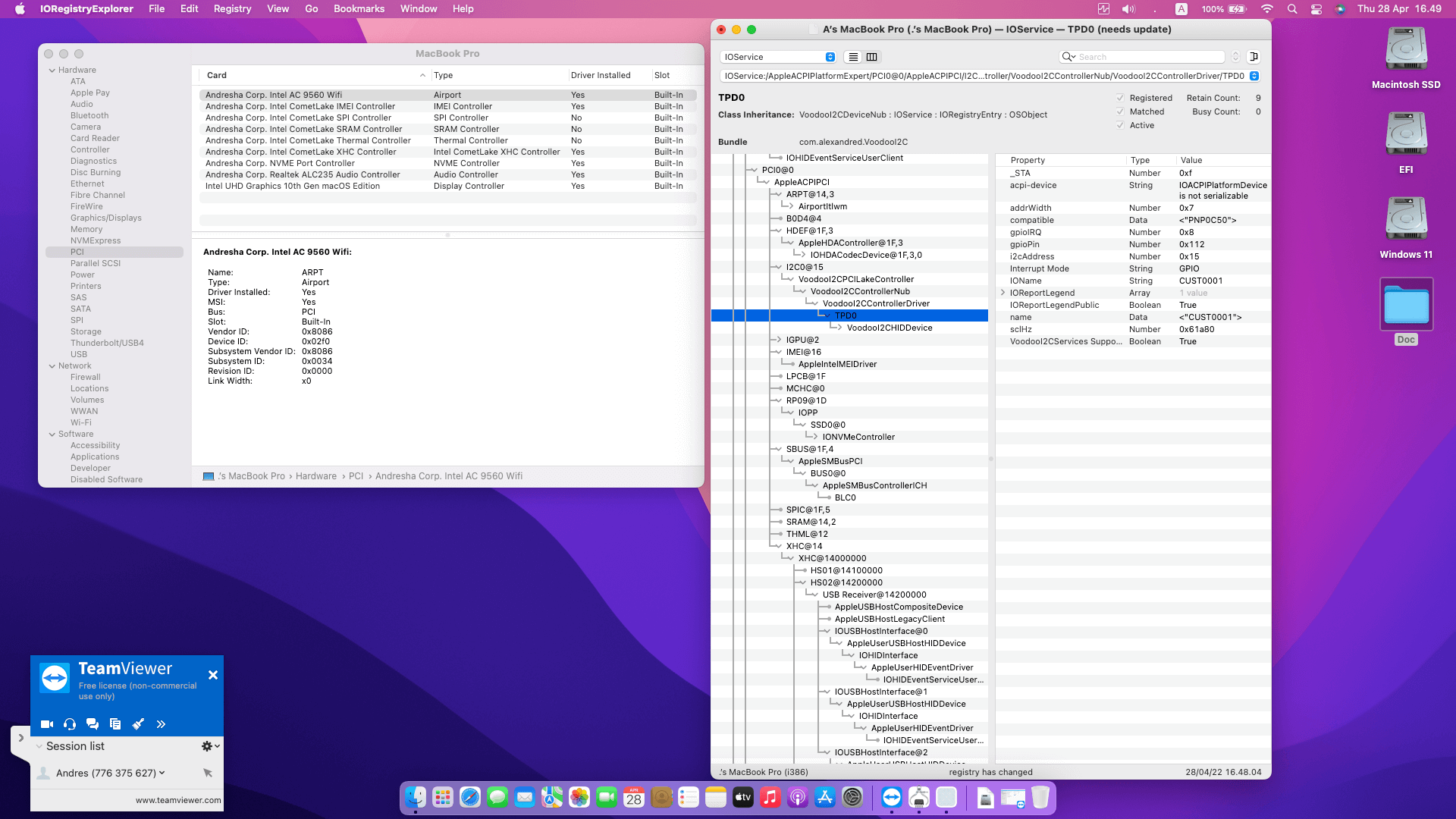Open Maps from the Dock
The height and width of the screenshot is (819, 1456).
click(x=552, y=797)
